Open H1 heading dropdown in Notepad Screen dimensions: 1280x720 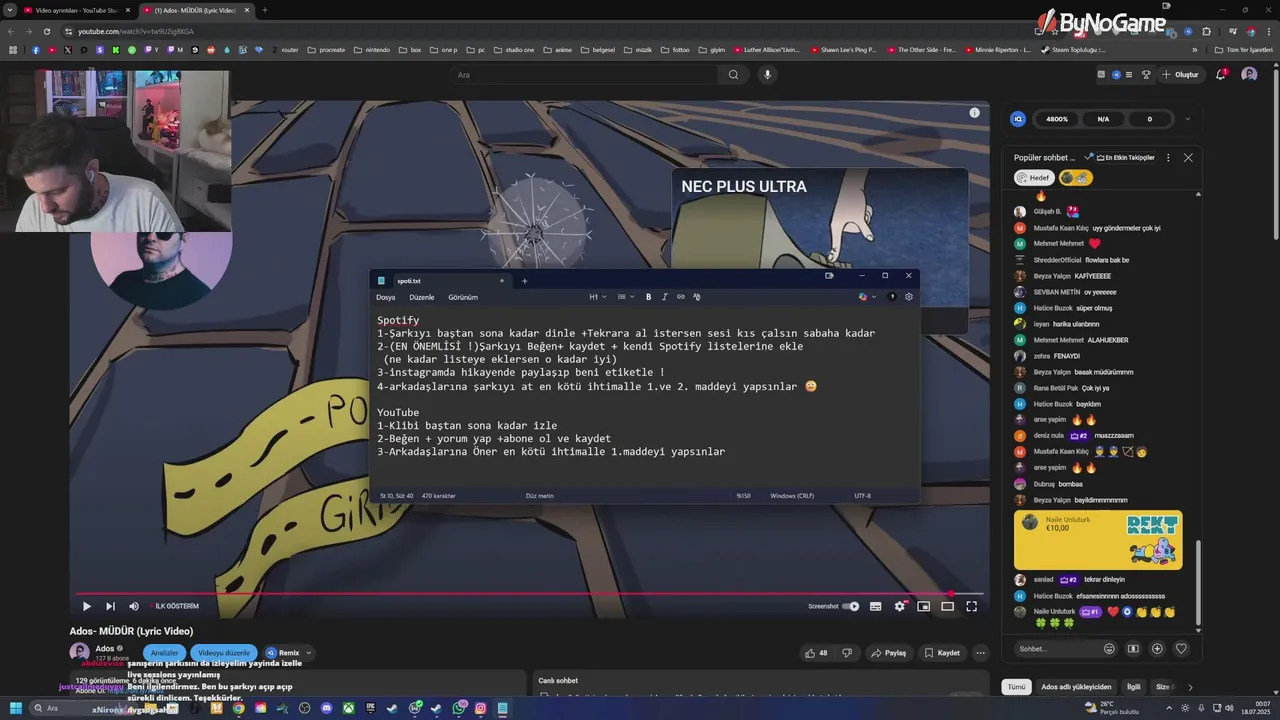pyautogui.click(x=597, y=297)
